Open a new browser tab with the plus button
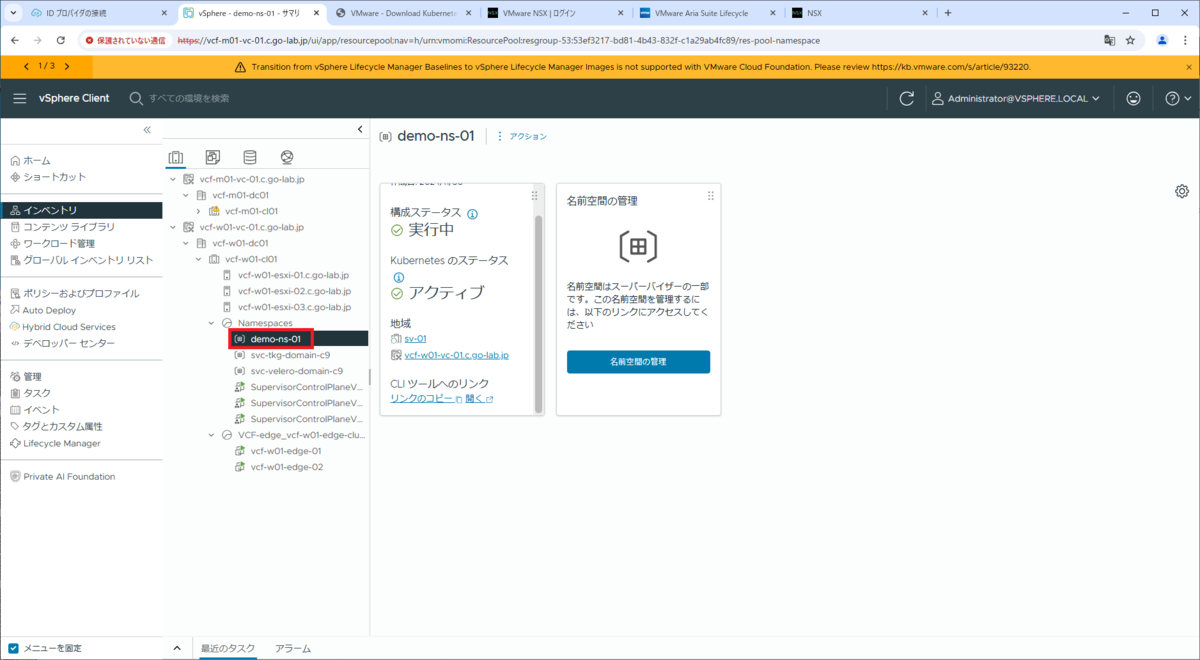 pos(948,13)
